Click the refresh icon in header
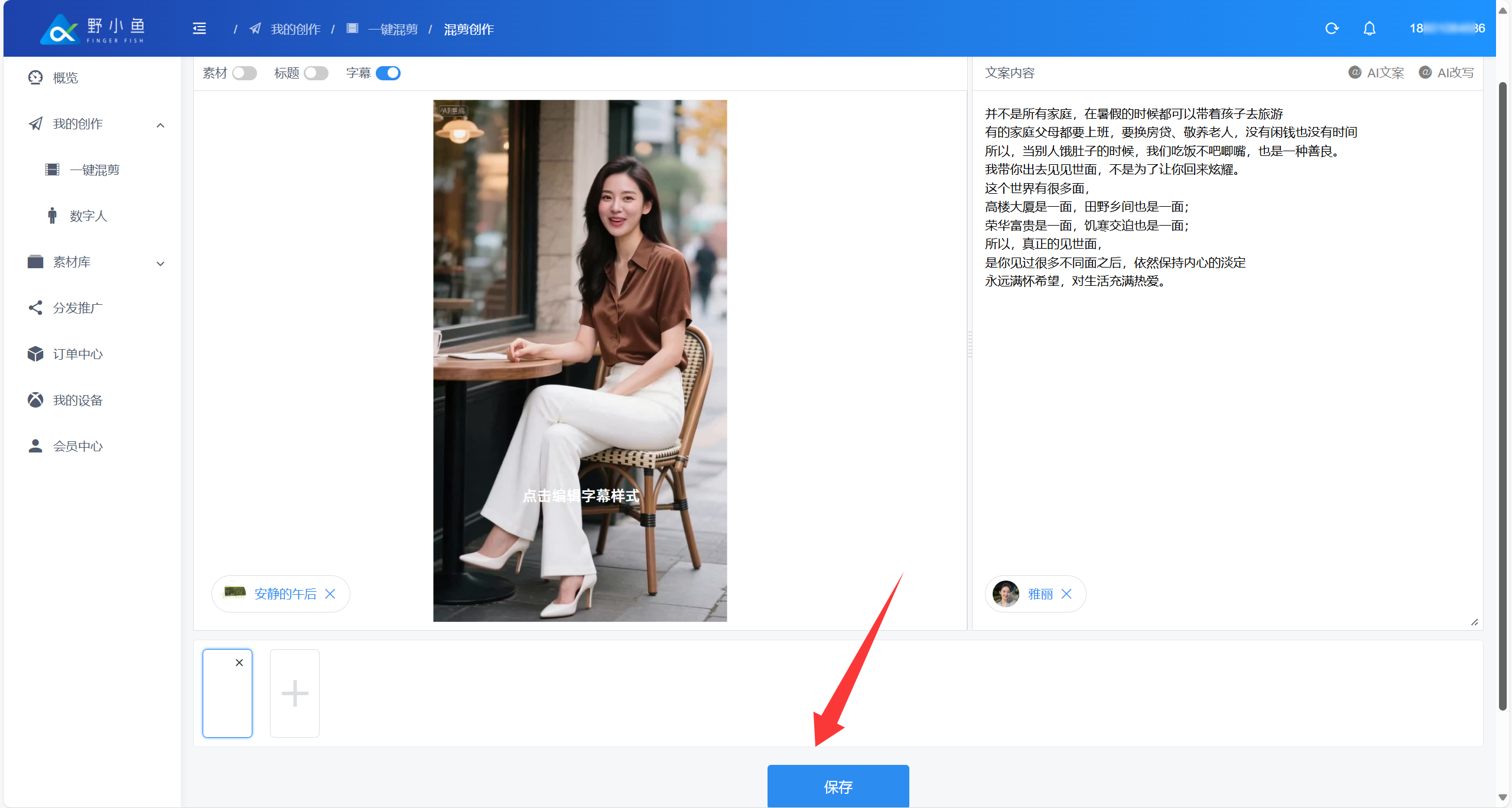Viewport: 1512px width, 808px height. click(1332, 28)
